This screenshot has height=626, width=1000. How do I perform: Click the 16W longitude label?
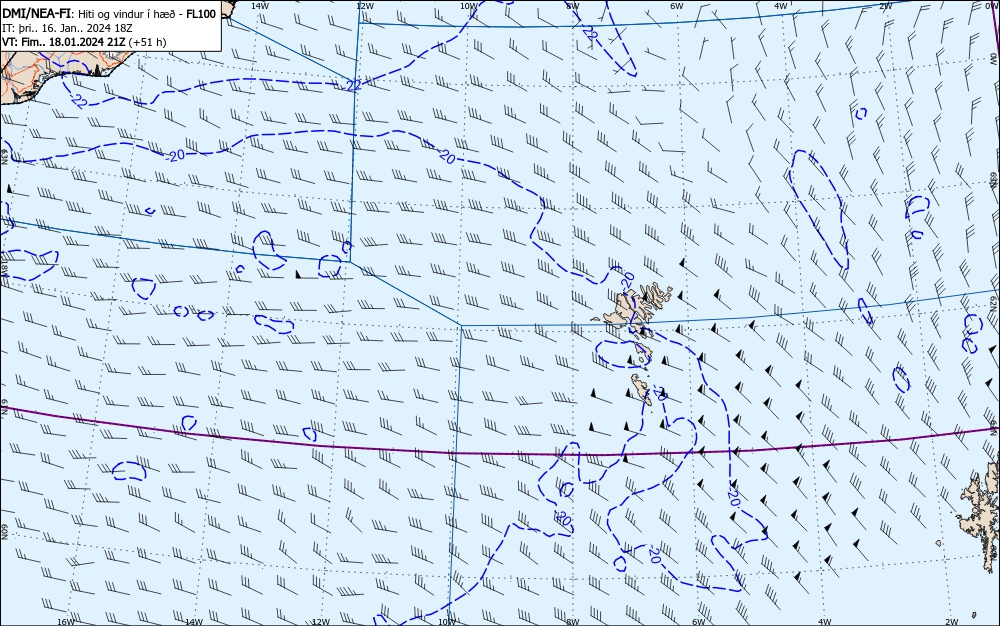pyautogui.click(x=66, y=622)
